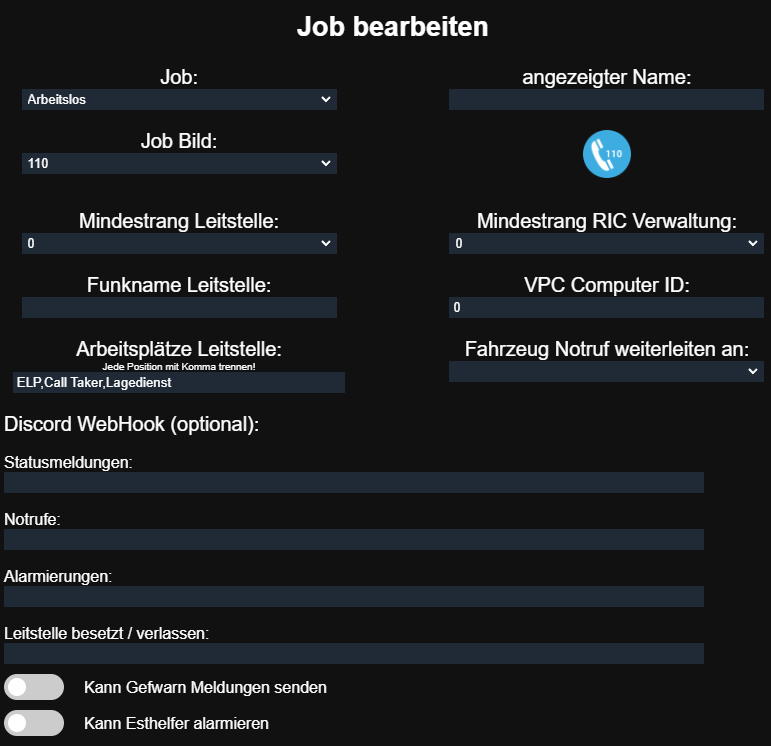771x746 pixels.
Task: Open Mindestrang RIC Verwaltung dropdown
Action: [x=606, y=243]
